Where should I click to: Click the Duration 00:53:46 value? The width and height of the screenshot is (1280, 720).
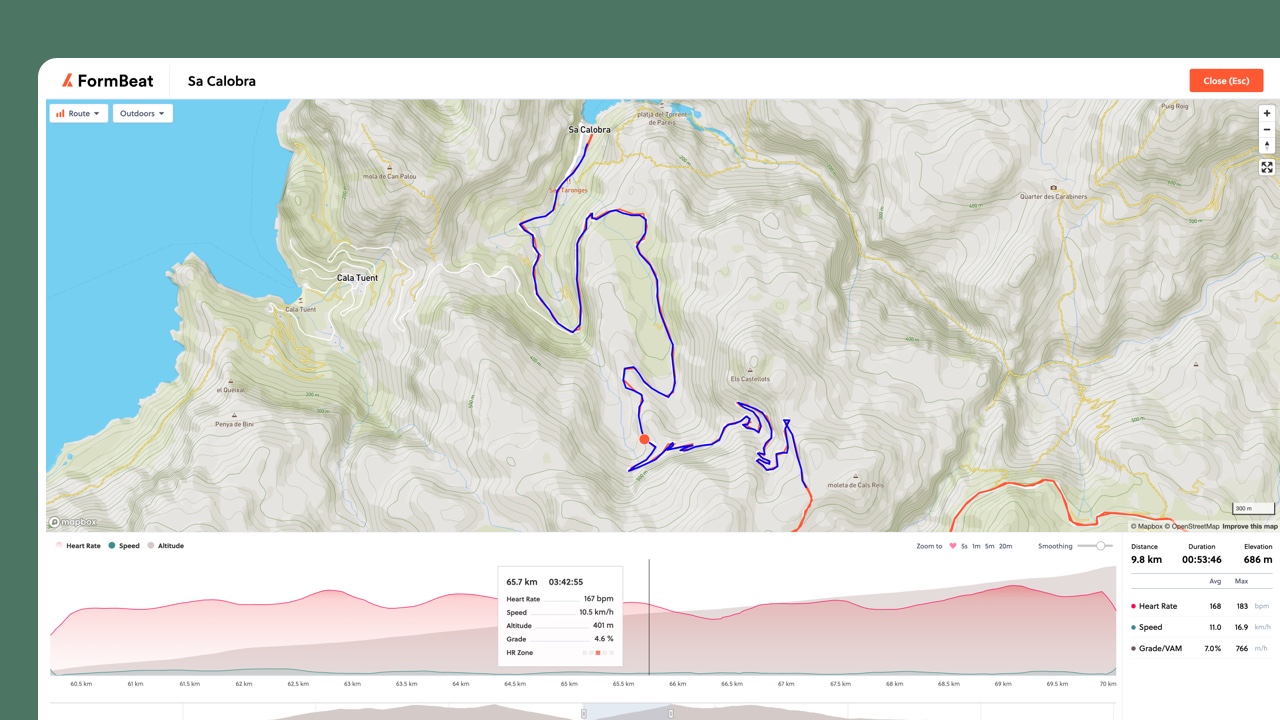(x=1202, y=560)
